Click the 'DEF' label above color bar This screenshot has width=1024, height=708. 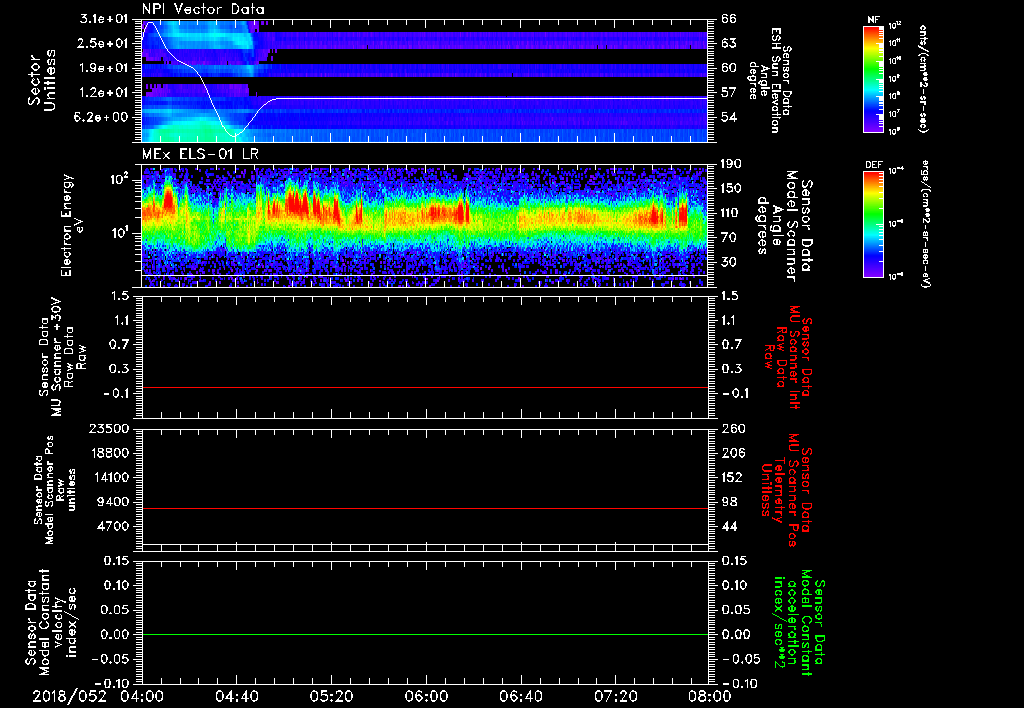point(874,165)
